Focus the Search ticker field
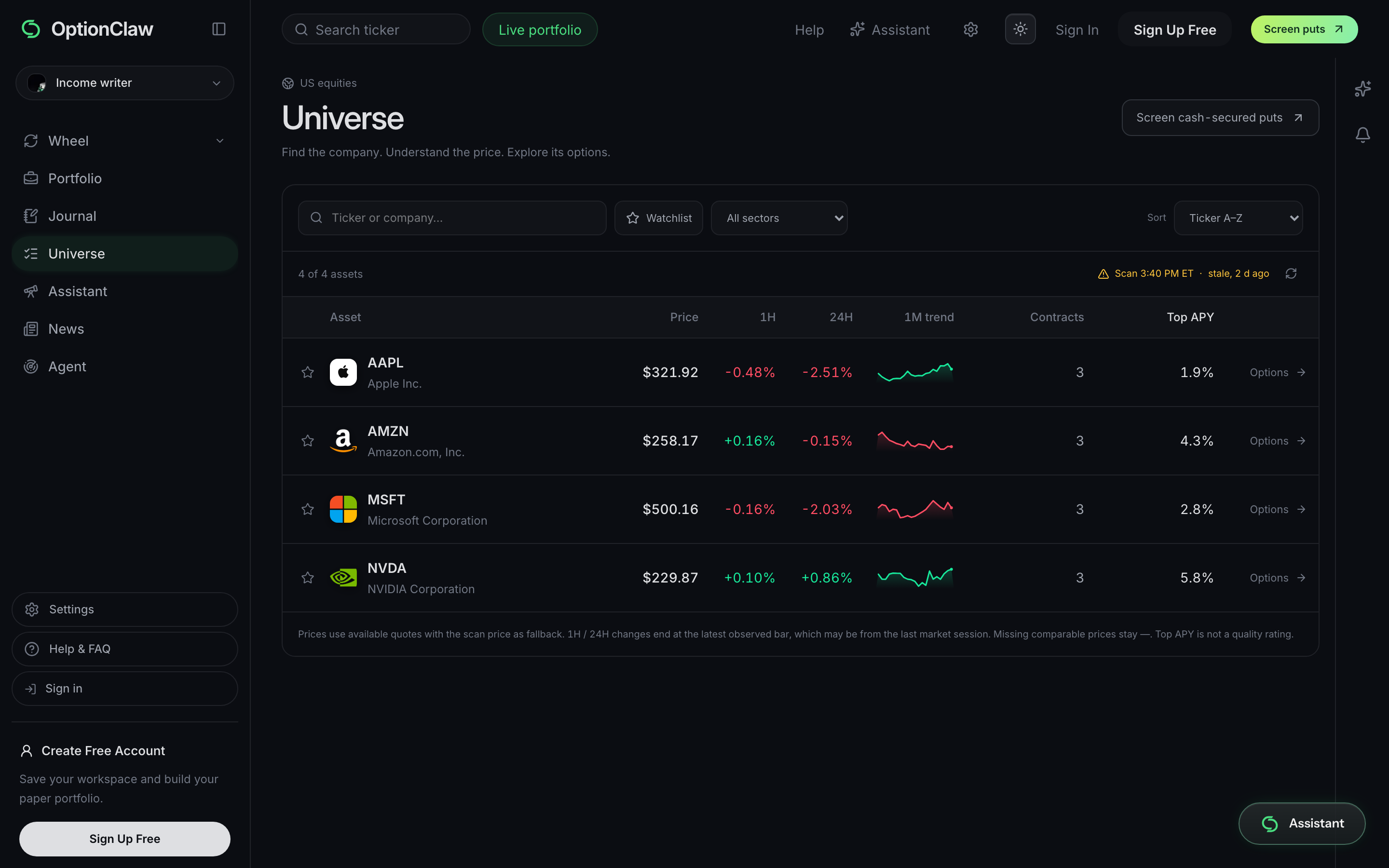This screenshot has height=868, width=1389. 376,29
